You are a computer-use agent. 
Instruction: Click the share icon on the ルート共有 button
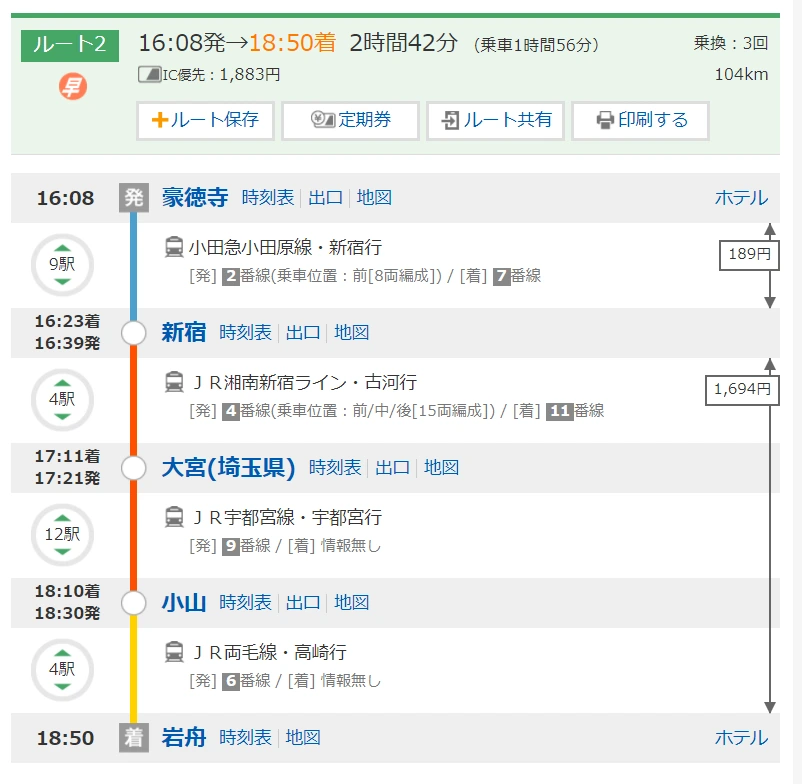coord(452,120)
